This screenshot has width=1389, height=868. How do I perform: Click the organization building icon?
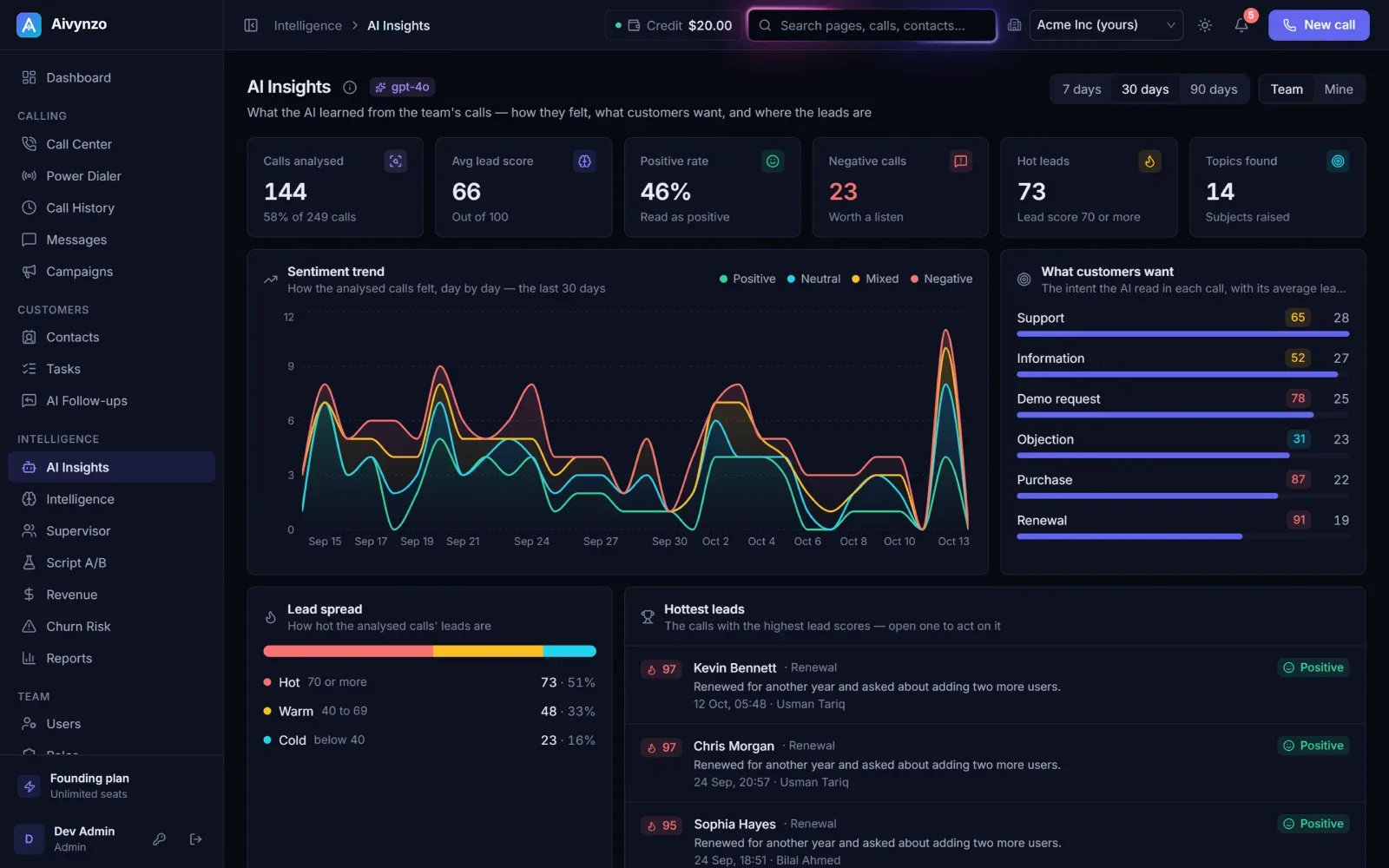click(x=1014, y=25)
